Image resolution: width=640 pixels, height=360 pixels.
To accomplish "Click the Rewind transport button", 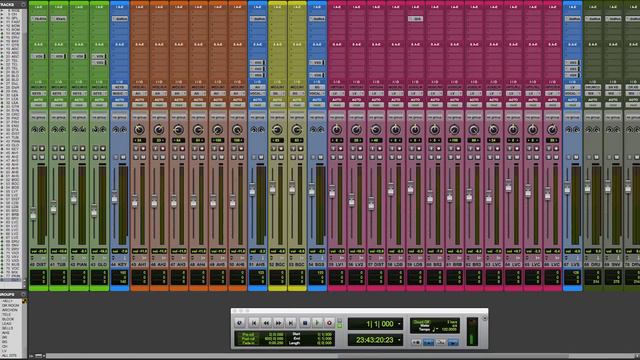I will pos(266,323).
